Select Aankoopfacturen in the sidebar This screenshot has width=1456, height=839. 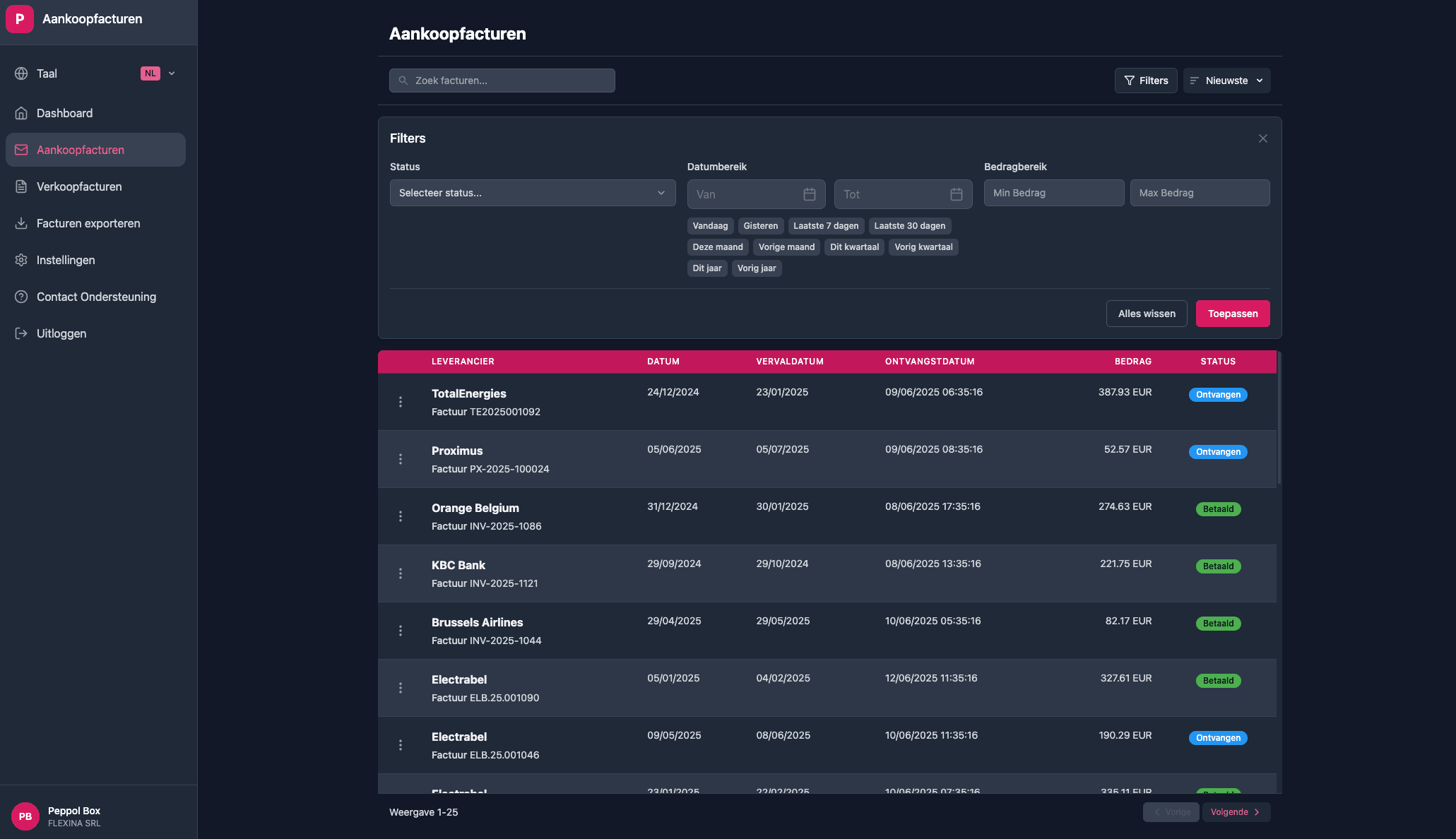[x=95, y=150]
